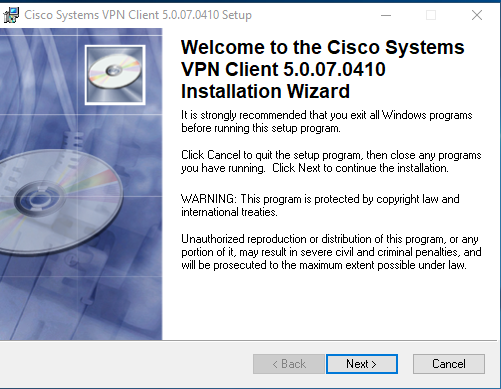Screen dimensions: 501x389
Task: Open the installer system menu icon
Action: tap(11, 15)
